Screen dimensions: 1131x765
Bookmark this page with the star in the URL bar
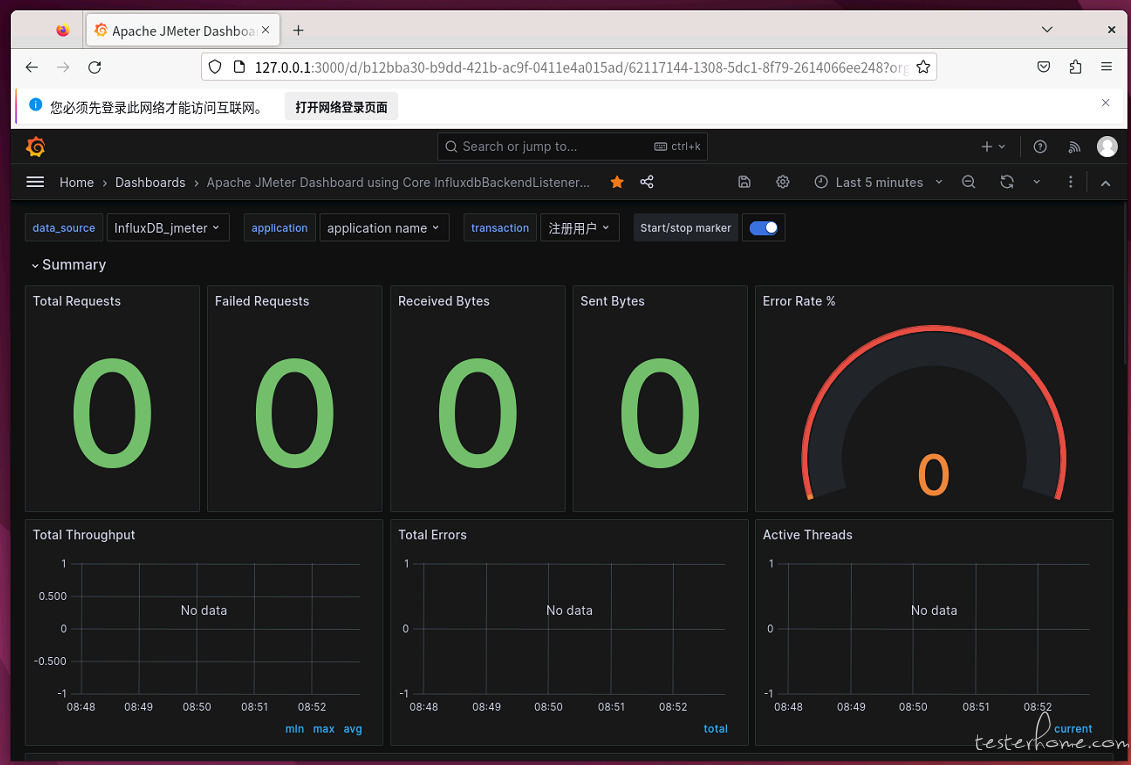923,67
